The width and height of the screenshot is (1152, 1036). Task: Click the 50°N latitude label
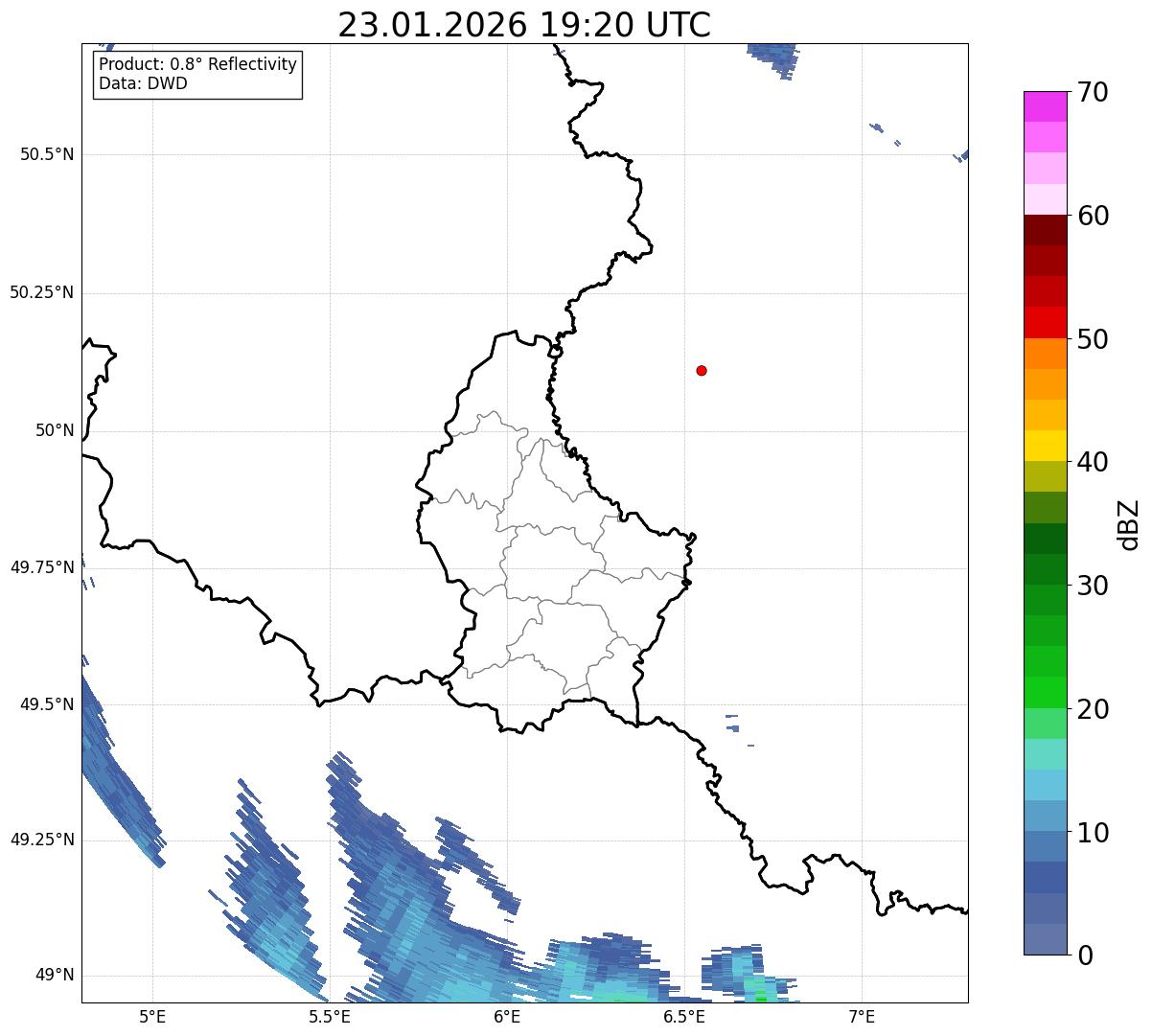(x=55, y=430)
